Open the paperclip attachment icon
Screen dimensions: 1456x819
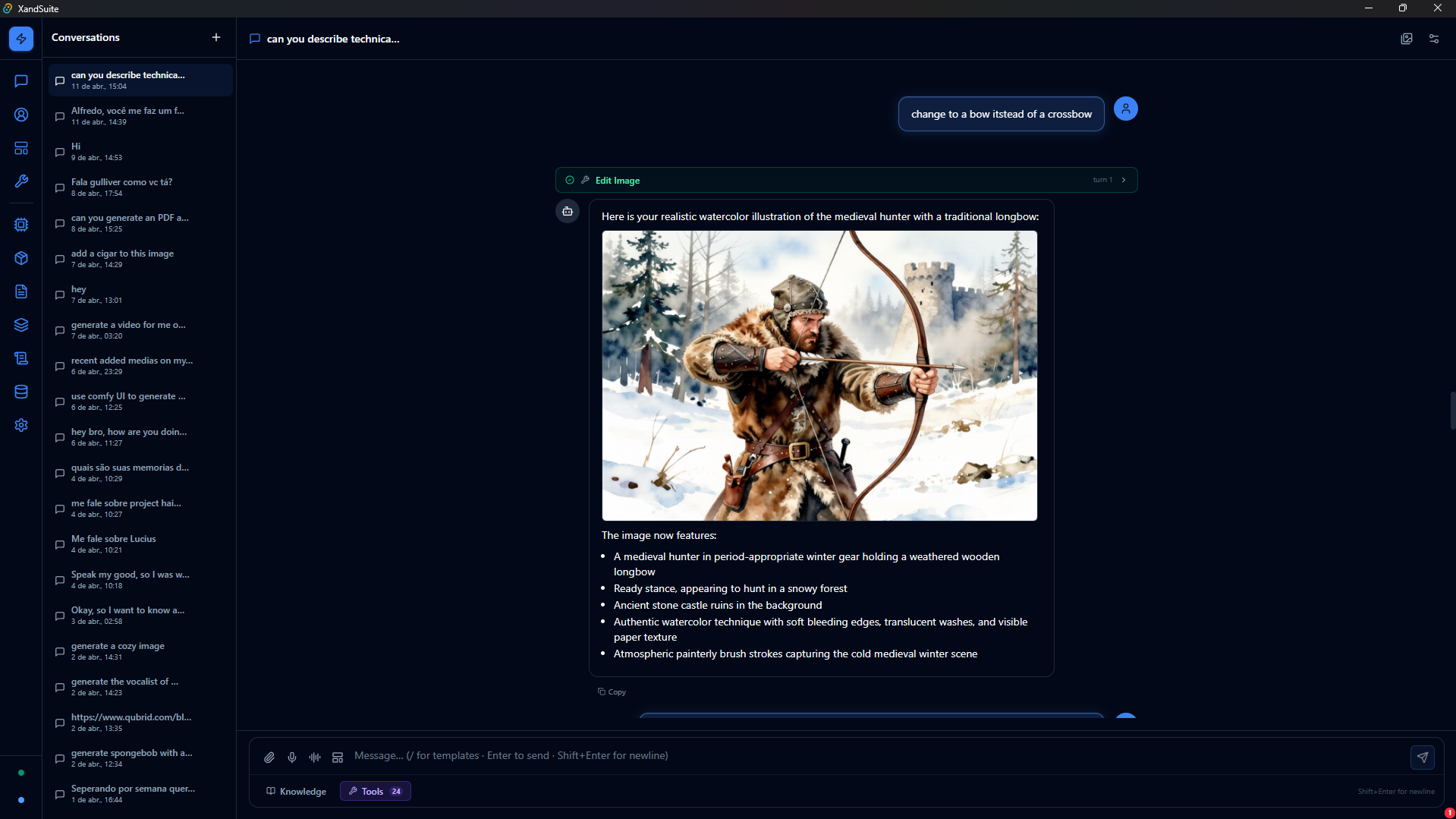coord(269,757)
